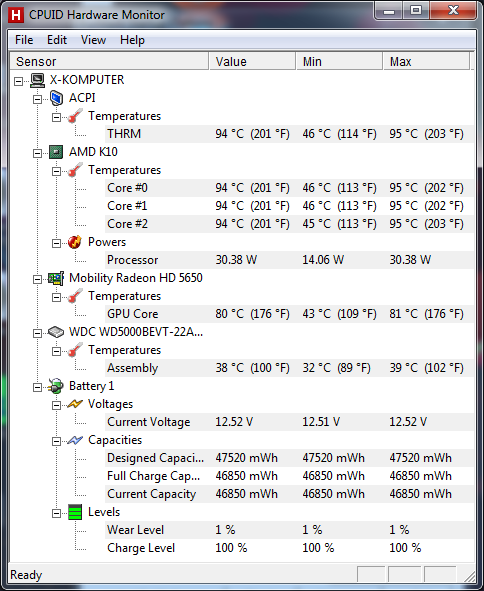This screenshot has height=591, width=484.
Task: Click the GPU Core max value 81 °C
Action: [426, 314]
